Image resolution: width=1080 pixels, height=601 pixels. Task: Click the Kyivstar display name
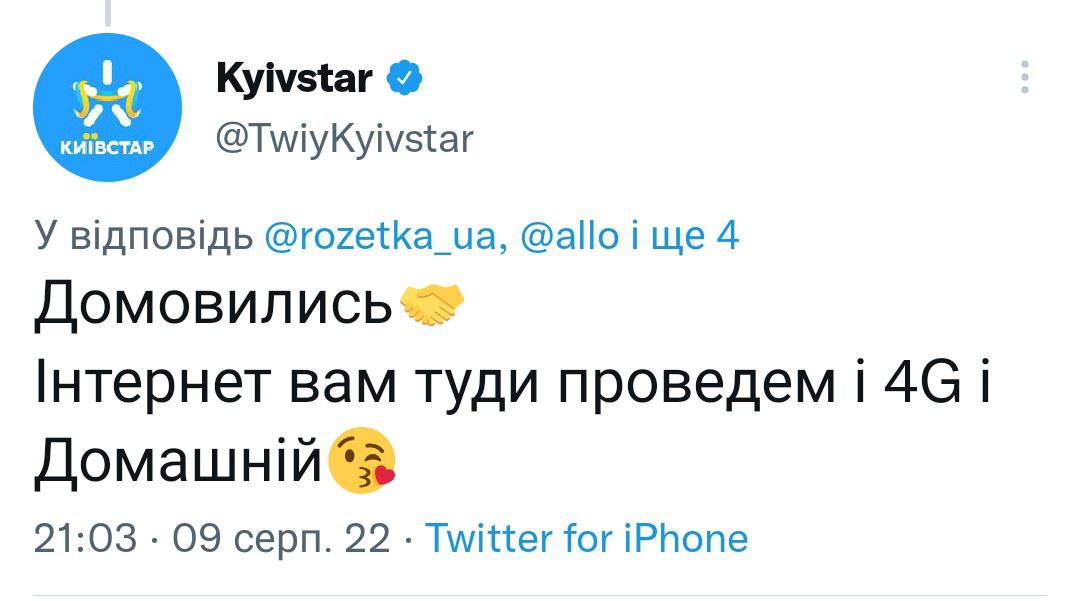pyautogui.click(x=294, y=78)
